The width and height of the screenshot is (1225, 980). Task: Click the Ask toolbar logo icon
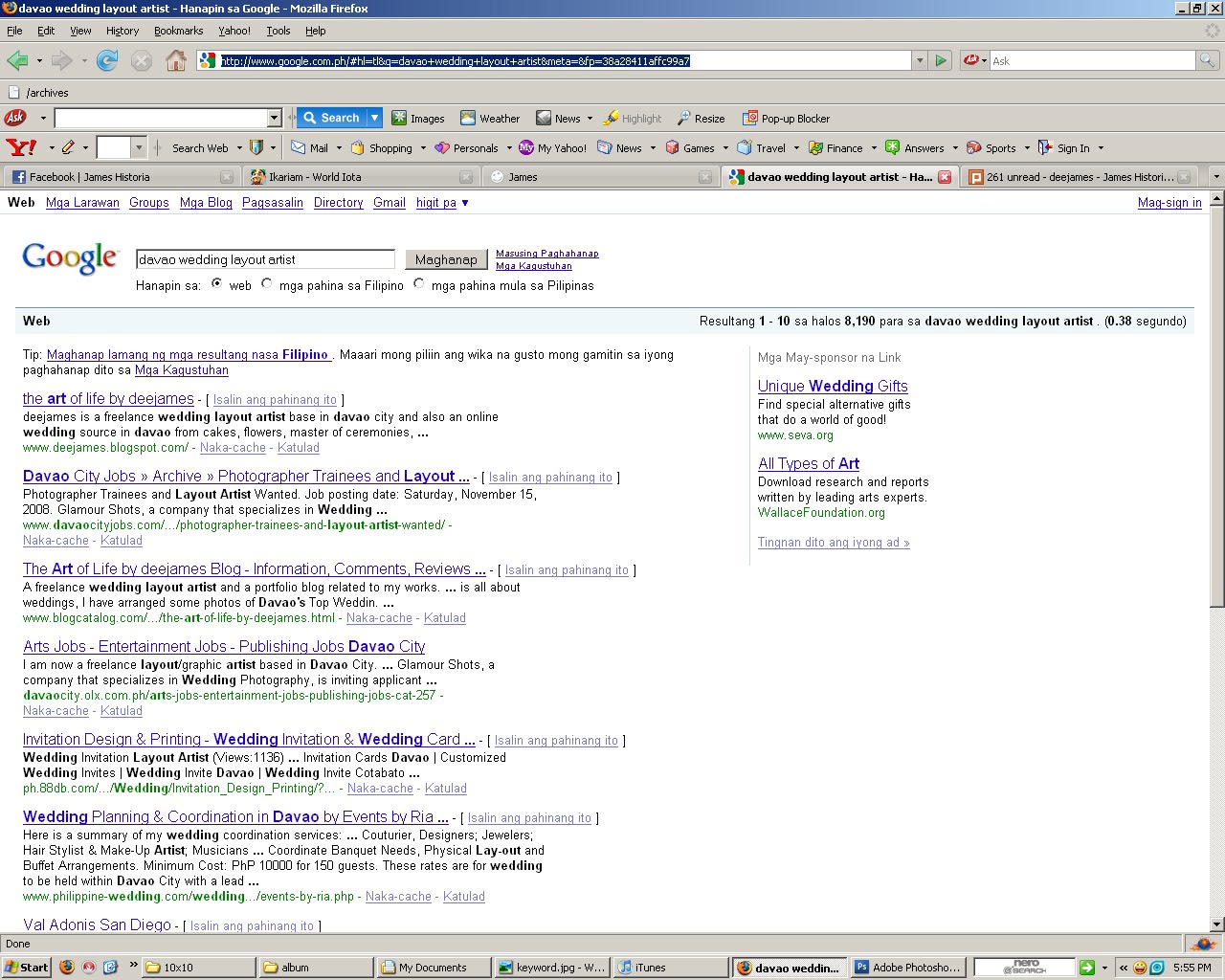click(x=15, y=118)
